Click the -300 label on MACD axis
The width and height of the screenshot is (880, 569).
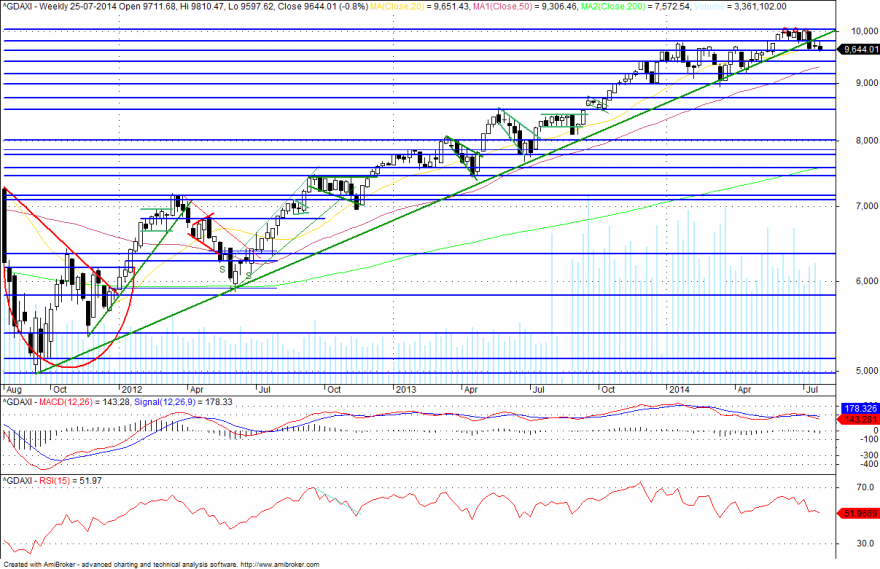(869, 455)
